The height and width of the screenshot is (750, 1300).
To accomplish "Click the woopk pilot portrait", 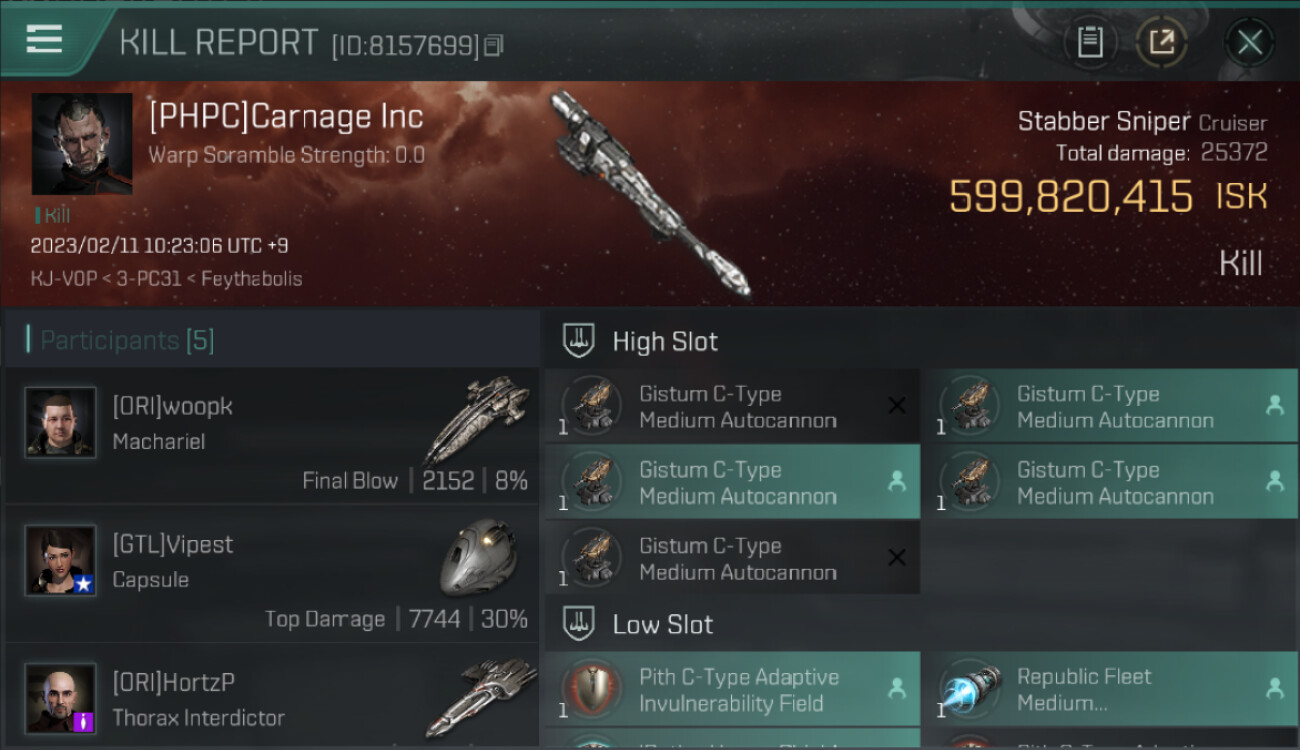I will tap(60, 422).
